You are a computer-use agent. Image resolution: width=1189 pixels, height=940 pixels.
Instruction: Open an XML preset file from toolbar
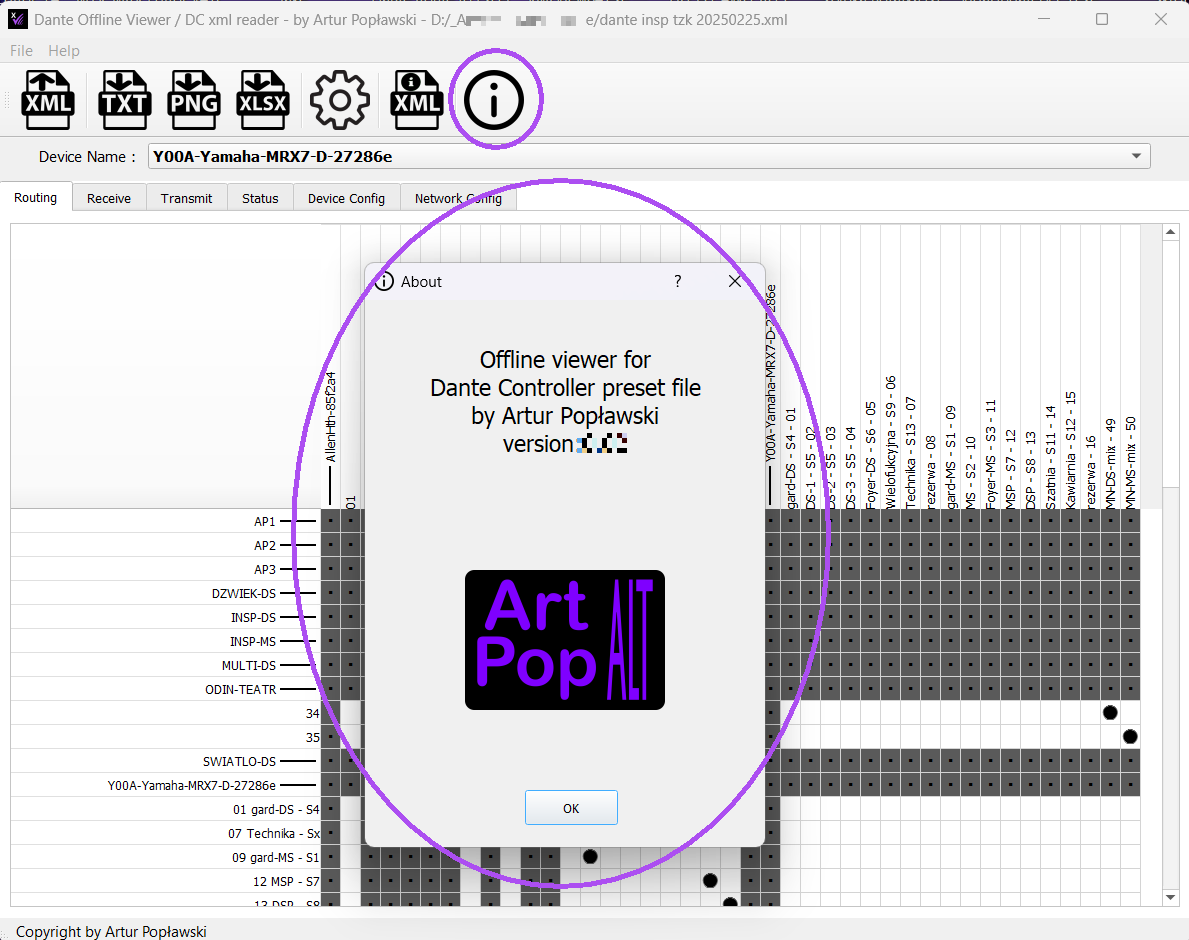click(x=49, y=100)
